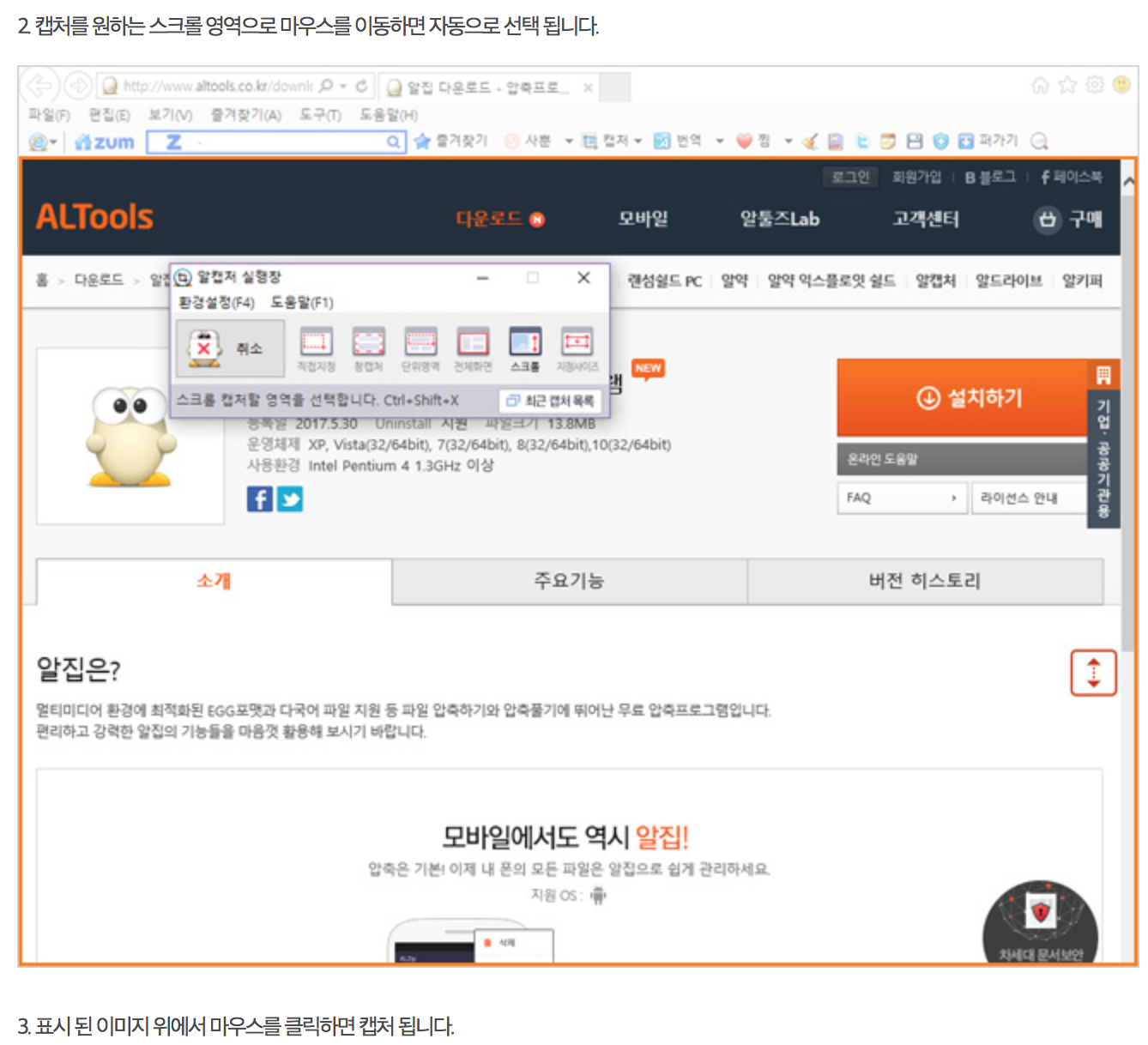
Task: Expand the 사뿐 toolbar dropdown arrow
Action: (569, 142)
